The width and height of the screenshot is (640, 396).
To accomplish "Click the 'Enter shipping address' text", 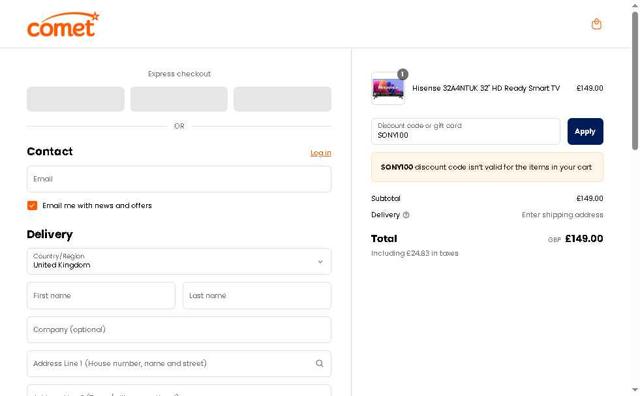I will [x=562, y=215].
